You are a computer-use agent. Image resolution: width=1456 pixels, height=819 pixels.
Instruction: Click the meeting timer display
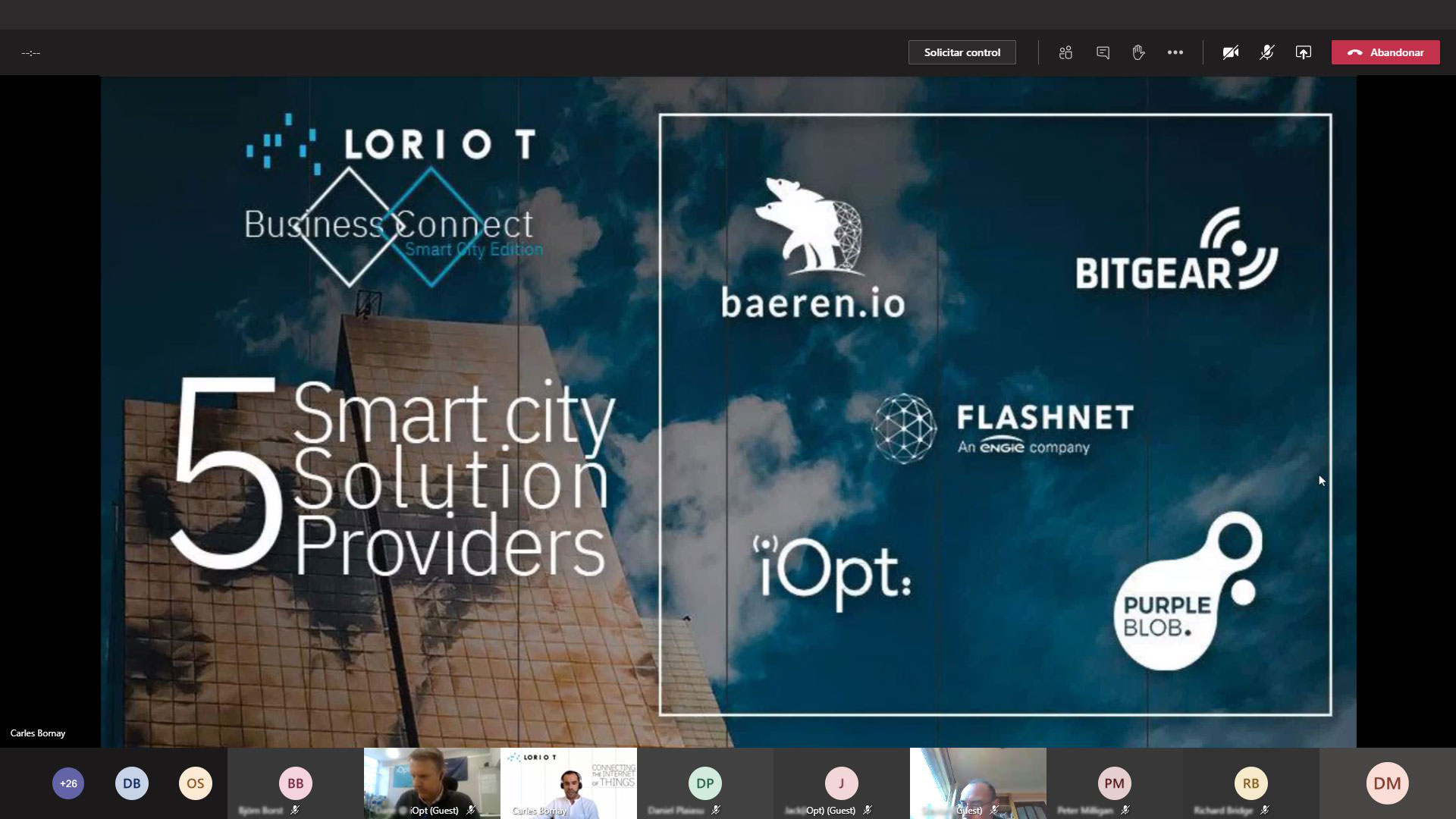point(31,52)
